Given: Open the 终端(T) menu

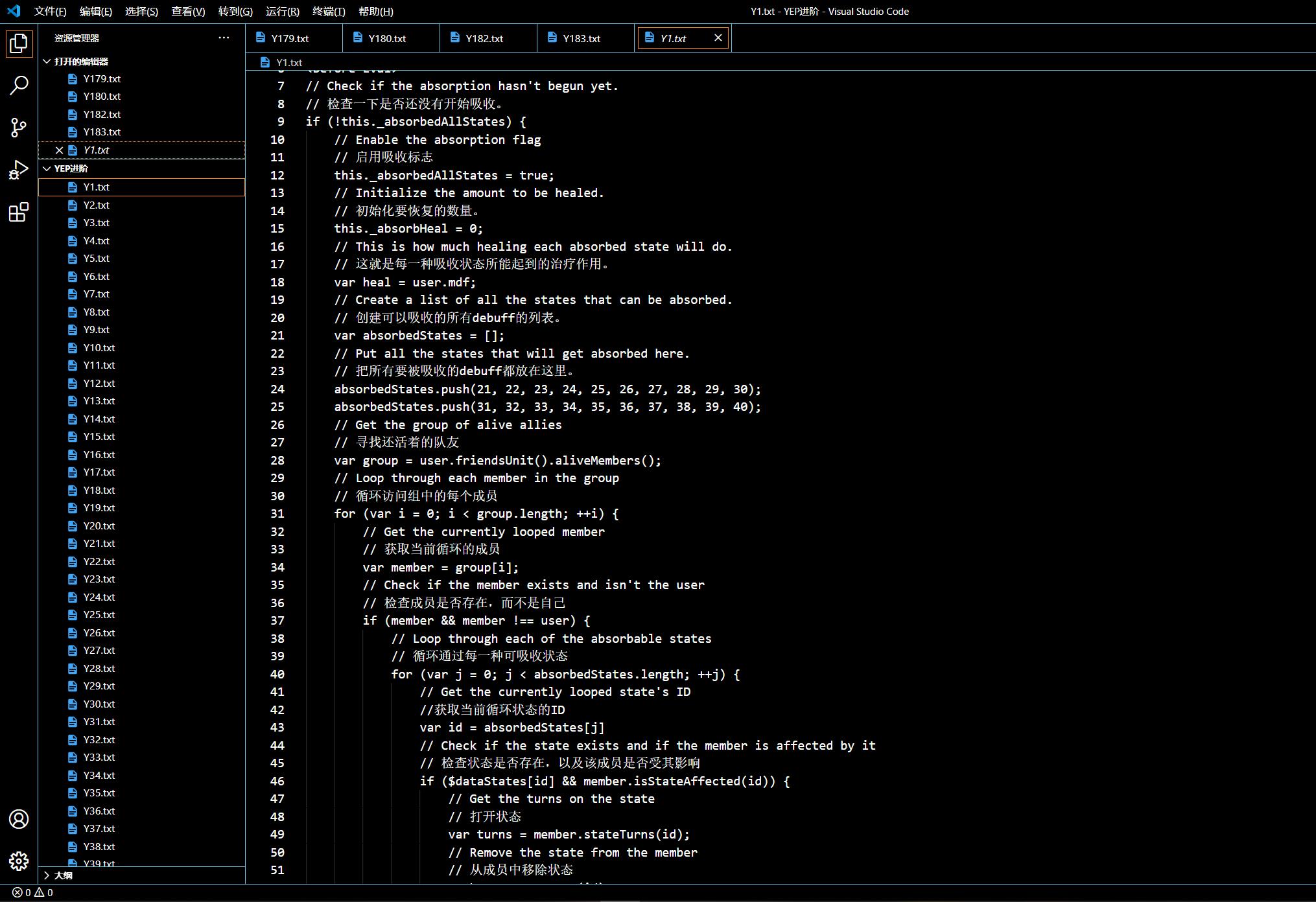Looking at the screenshot, I should coord(329,11).
